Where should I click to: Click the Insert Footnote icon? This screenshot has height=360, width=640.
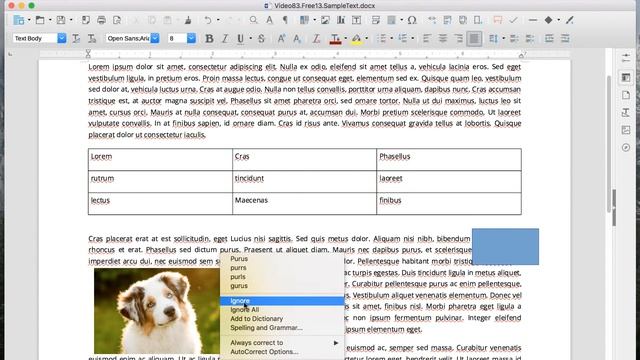point(447,20)
